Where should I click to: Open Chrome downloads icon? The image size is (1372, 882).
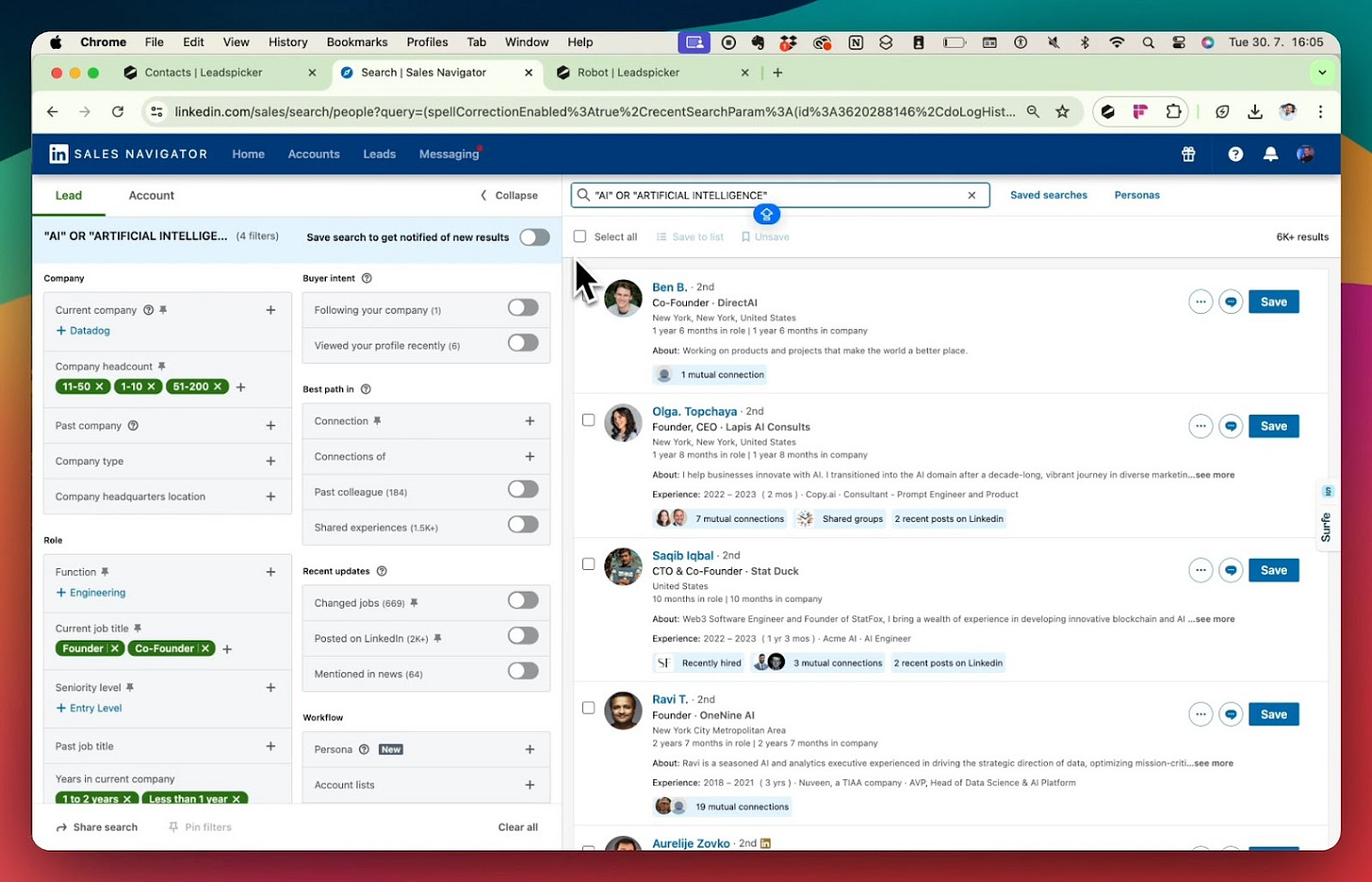click(x=1255, y=111)
